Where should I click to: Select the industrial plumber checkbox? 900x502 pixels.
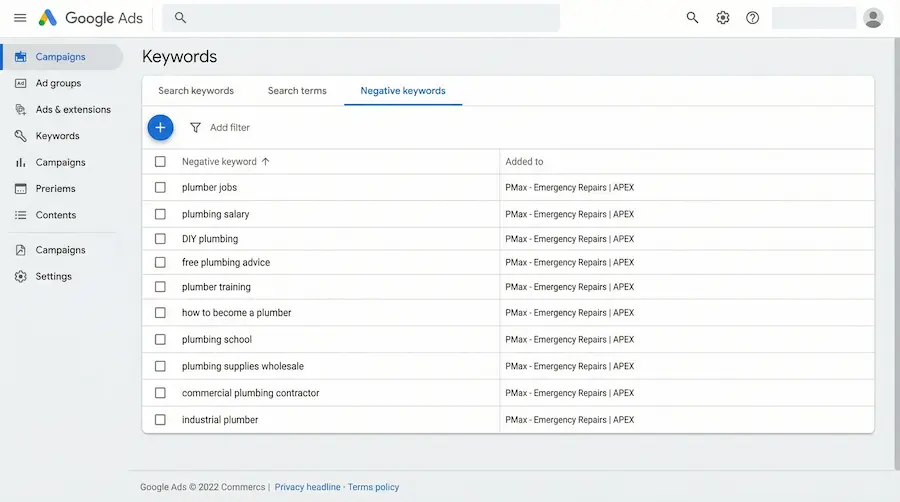point(160,420)
